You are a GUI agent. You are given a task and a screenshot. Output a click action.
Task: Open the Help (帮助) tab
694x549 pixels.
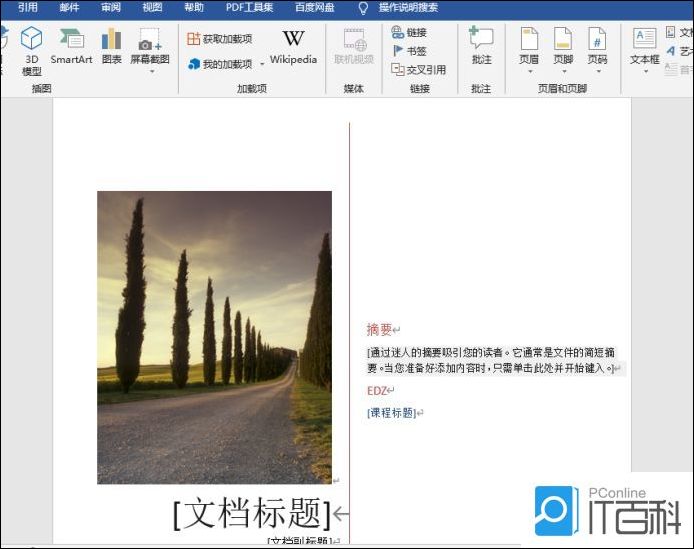(194, 8)
